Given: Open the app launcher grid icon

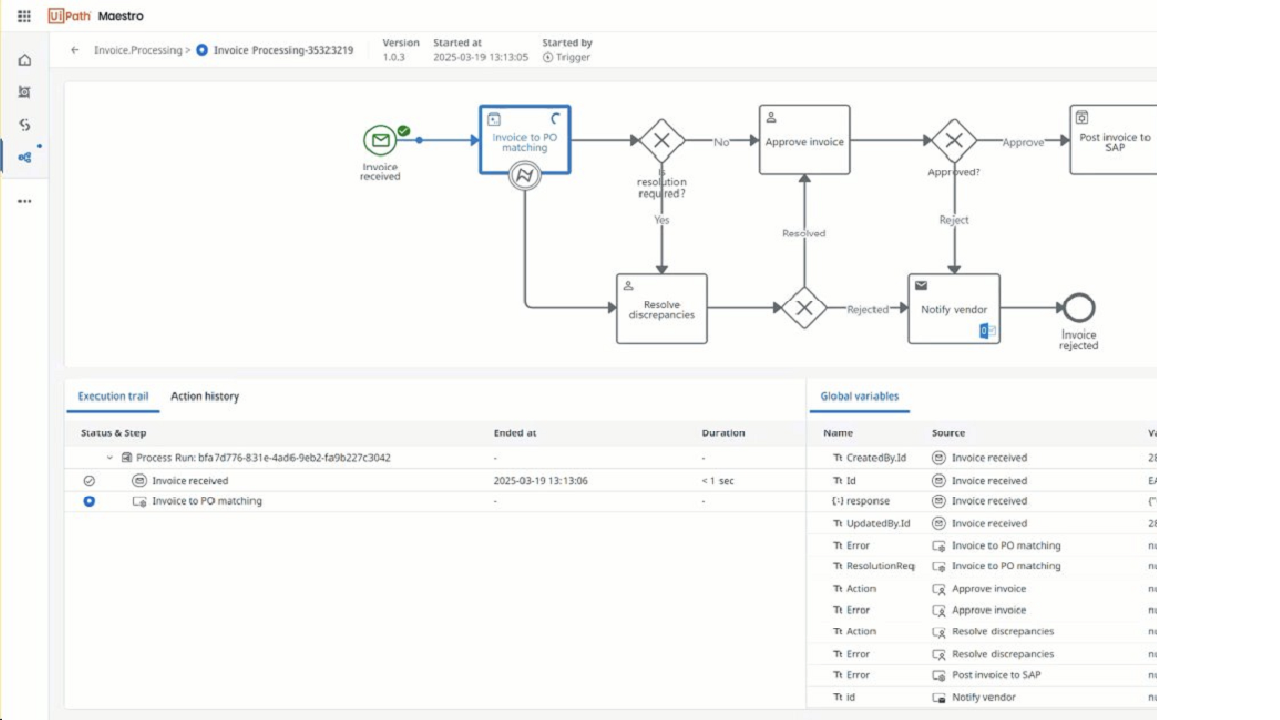Looking at the screenshot, I should (24, 16).
